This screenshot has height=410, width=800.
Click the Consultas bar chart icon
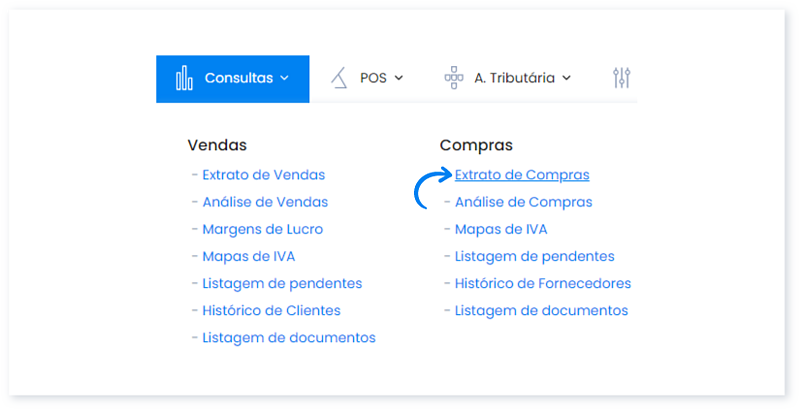tap(184, 78)
